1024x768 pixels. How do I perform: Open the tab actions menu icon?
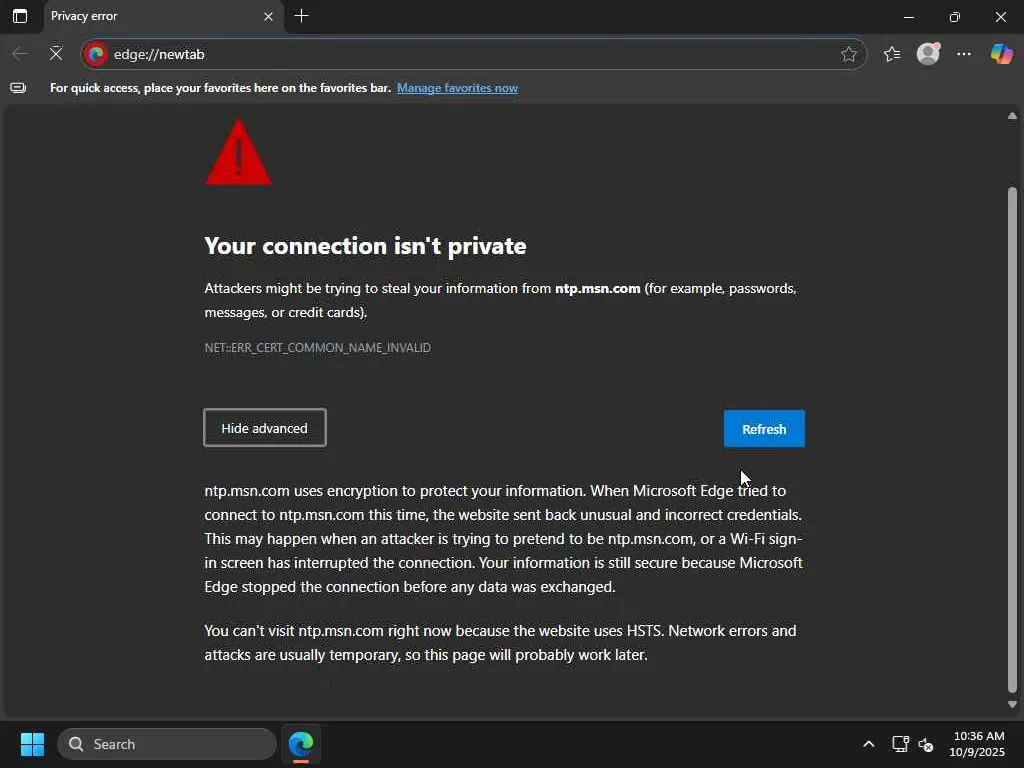(x=20, y=16)
